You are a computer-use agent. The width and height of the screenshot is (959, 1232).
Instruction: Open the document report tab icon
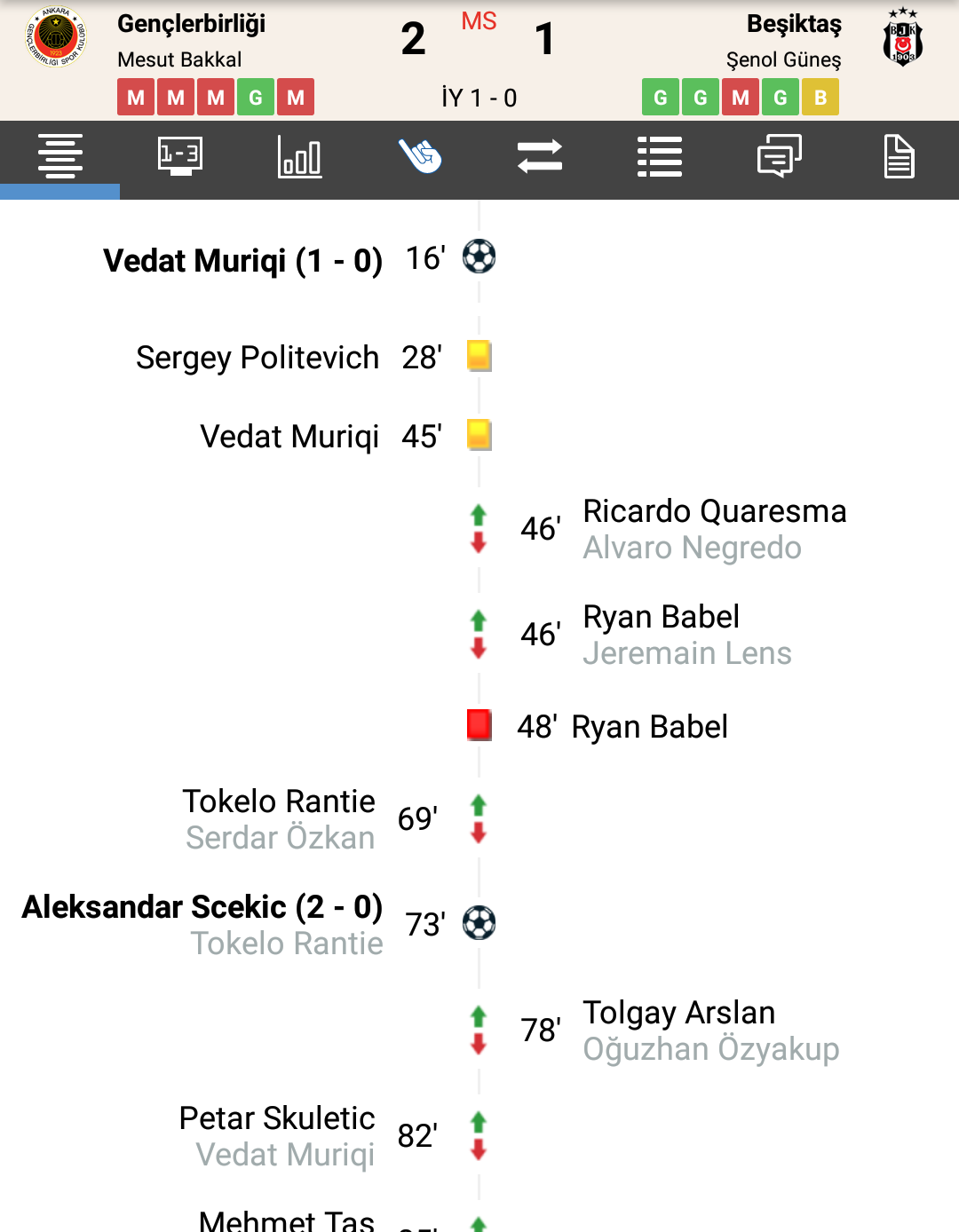900,157
